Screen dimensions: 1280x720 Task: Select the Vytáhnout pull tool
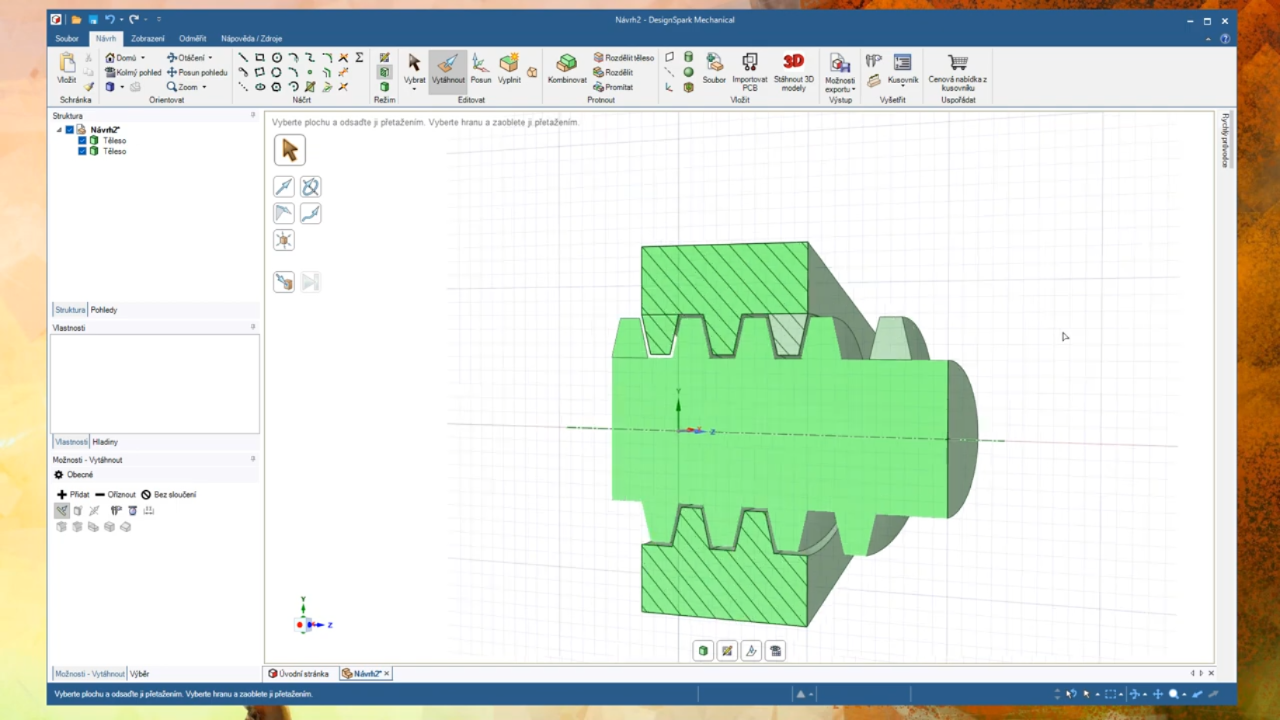point(448,69)
